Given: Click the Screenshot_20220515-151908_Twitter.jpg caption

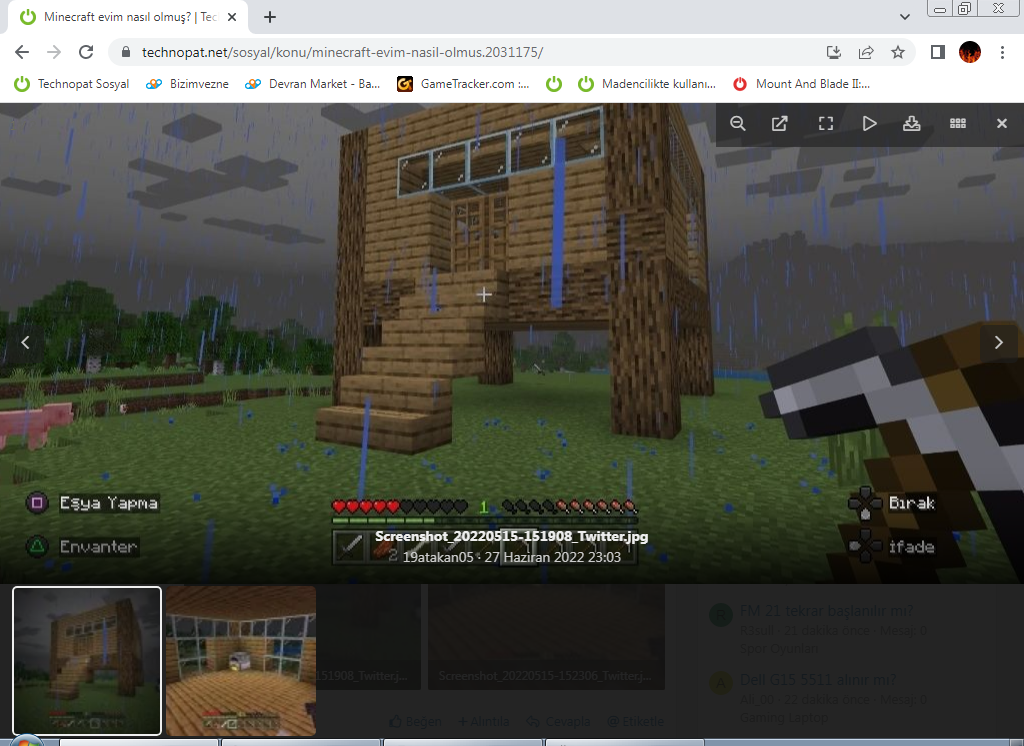Looking at the screenshot, I should [511, 536].
